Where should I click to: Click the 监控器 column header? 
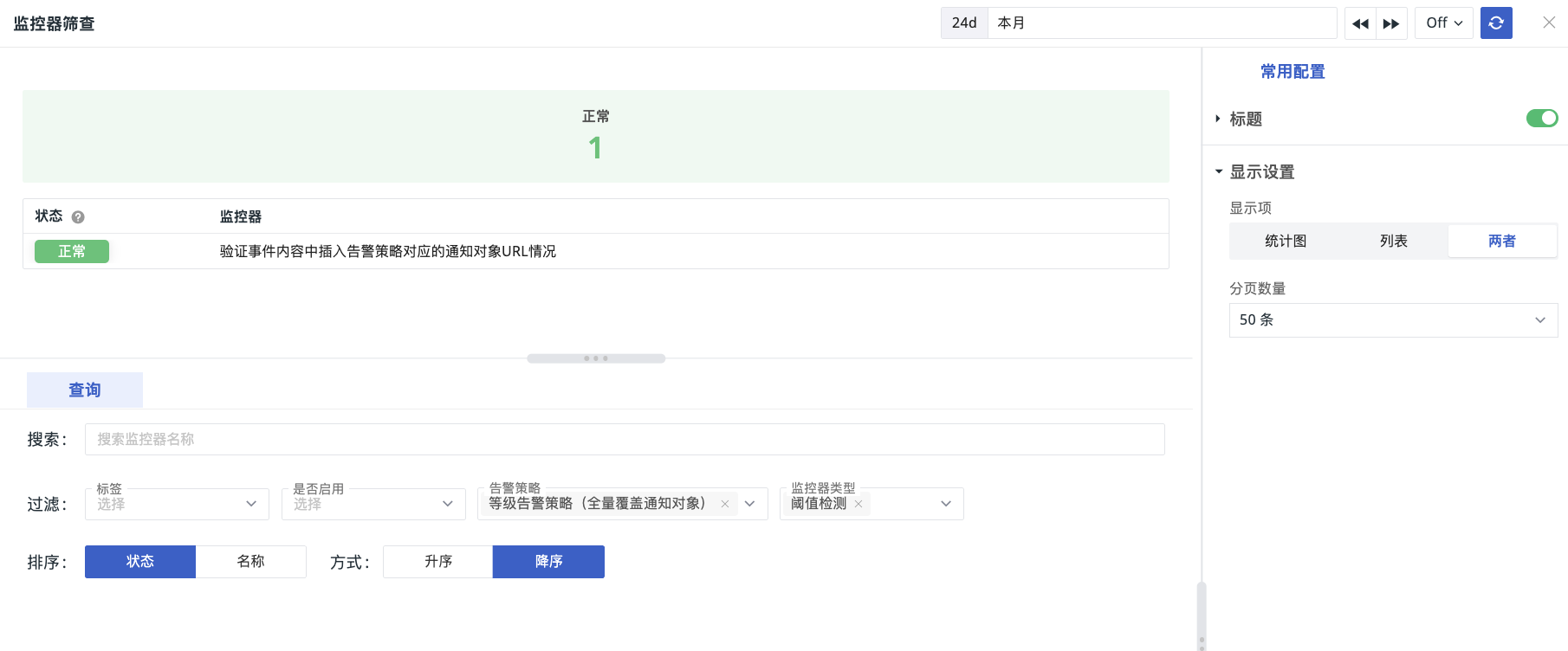(x=241, y=216)
